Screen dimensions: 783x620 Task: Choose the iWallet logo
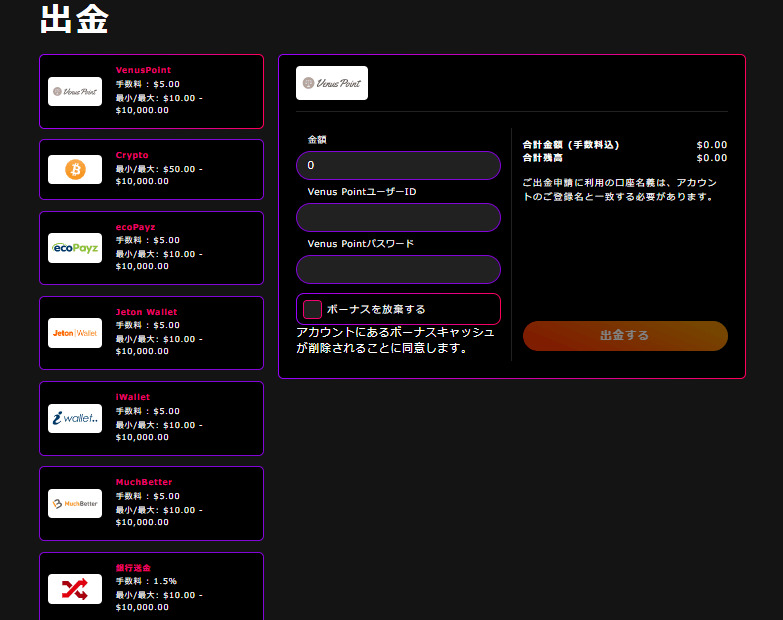pos(75,418)
